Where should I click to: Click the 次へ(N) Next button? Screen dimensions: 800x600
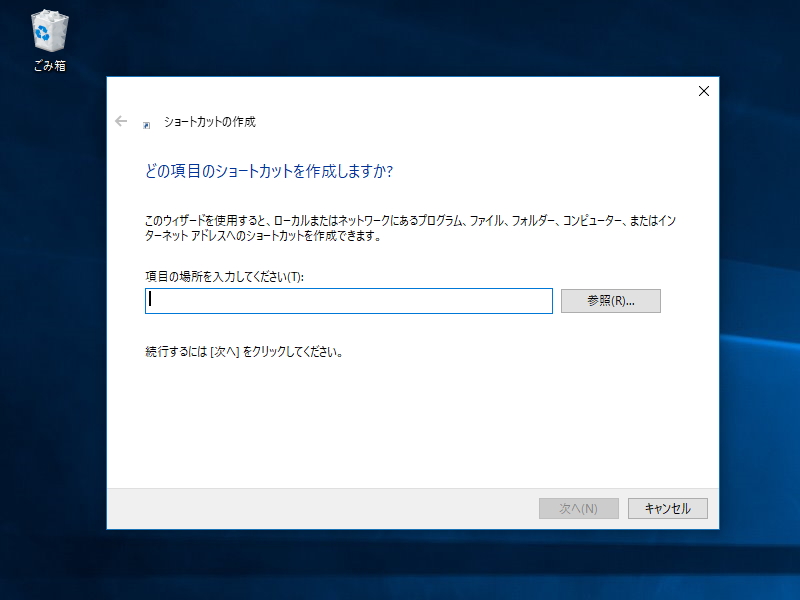pos(578,508)
